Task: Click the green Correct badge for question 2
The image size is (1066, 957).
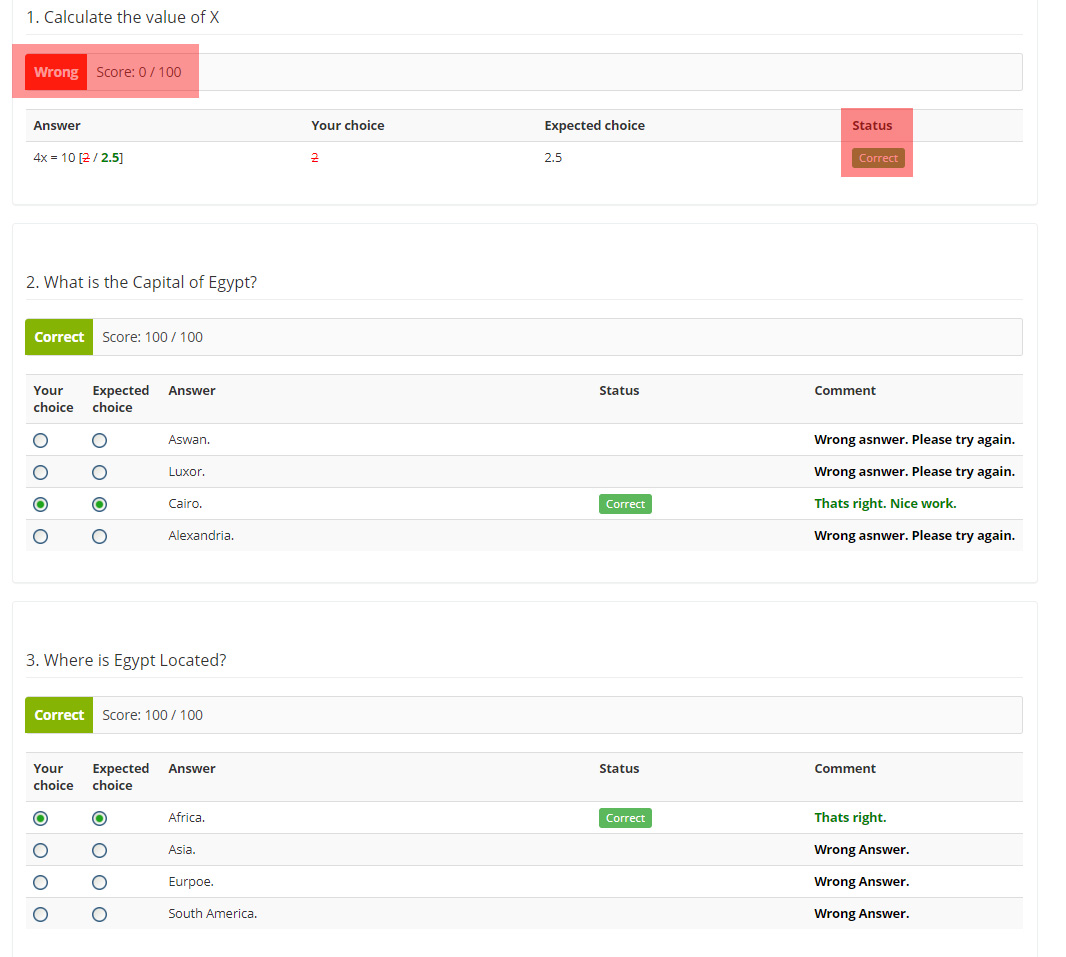Action: click(x=58, y=336)
